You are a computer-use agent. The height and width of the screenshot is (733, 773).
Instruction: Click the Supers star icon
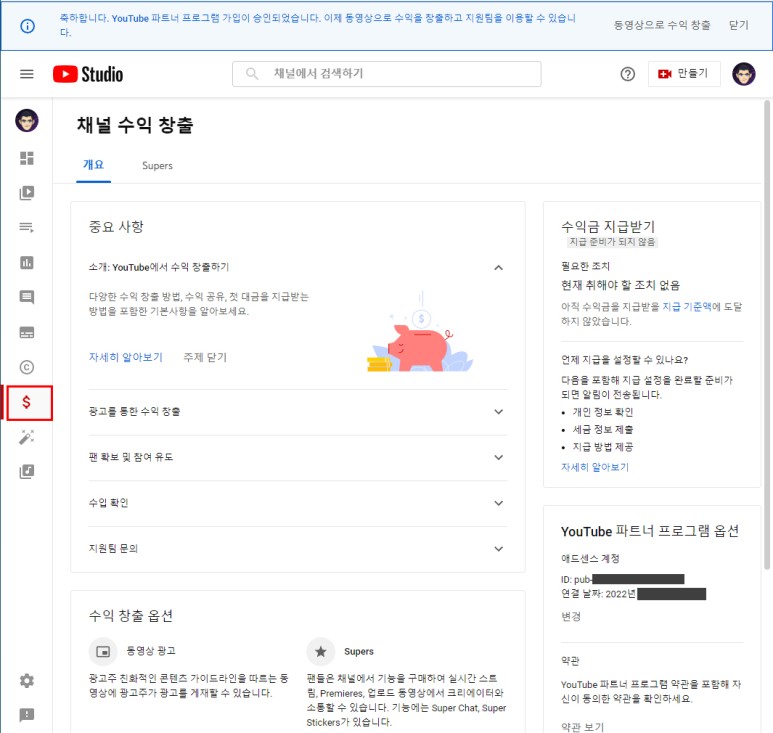pyautogui.click(x=321, y=652)
